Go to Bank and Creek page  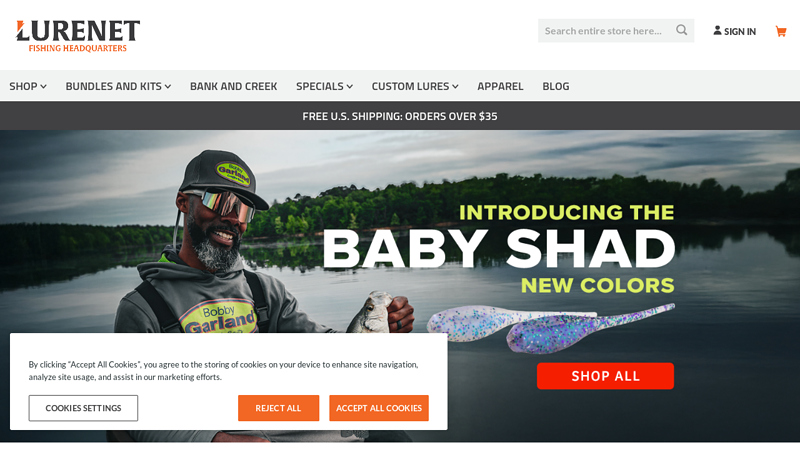point(234,86)
